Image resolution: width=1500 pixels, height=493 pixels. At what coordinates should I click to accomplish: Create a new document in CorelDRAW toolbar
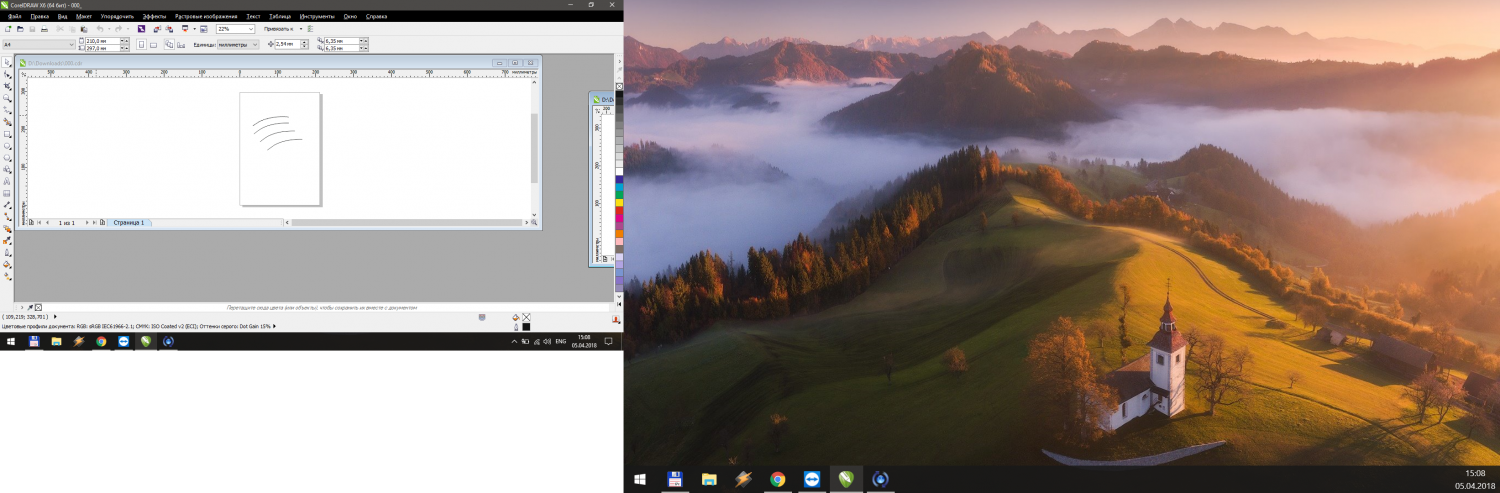coord(8,29)
